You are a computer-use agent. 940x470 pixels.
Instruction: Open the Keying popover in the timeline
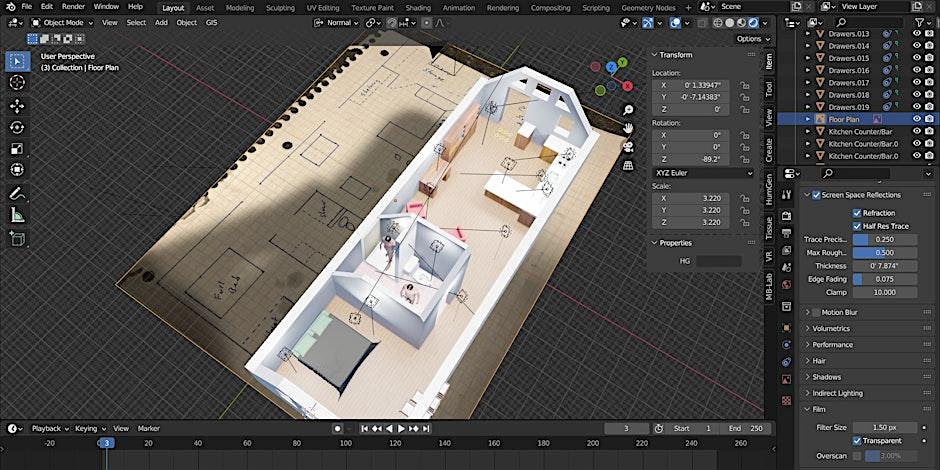tap(86, 428)
